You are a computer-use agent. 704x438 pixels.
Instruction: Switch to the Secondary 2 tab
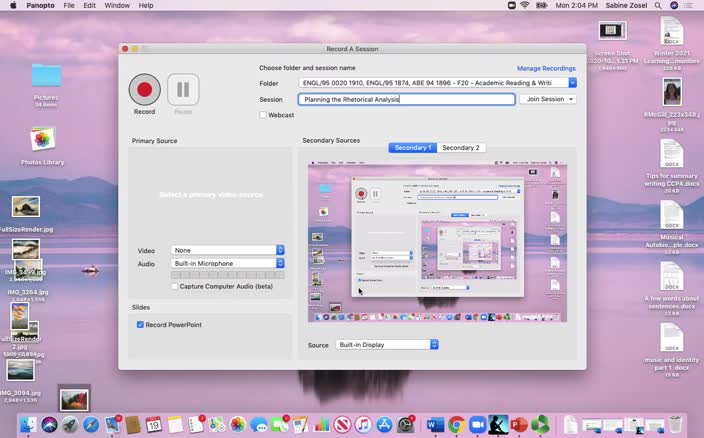pos(460,148)
